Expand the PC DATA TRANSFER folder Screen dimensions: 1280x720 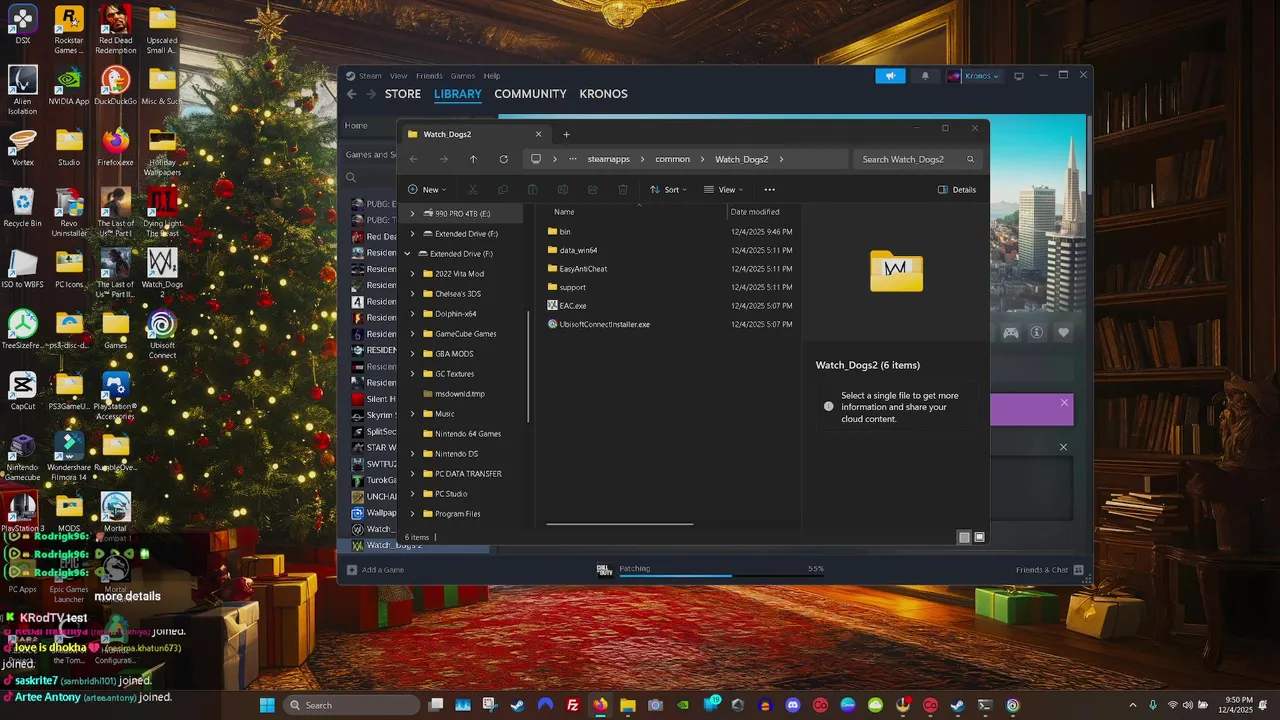(x=413, y=473)
